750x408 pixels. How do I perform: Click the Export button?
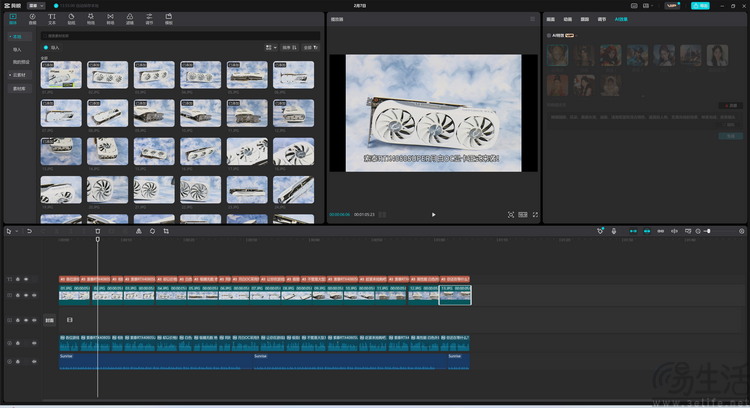pos(700,6)
